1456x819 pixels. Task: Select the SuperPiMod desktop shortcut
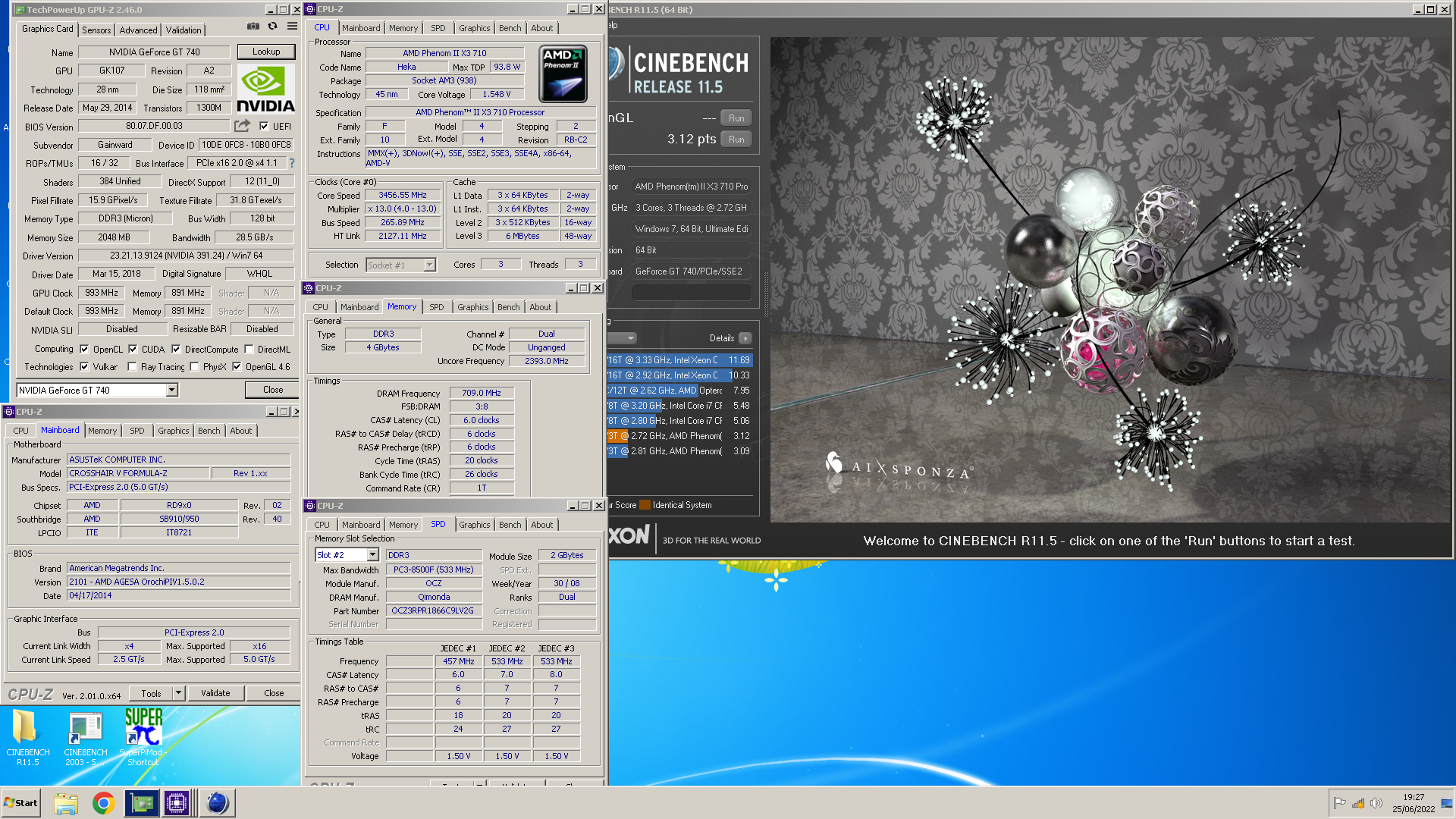coord(143,737)
